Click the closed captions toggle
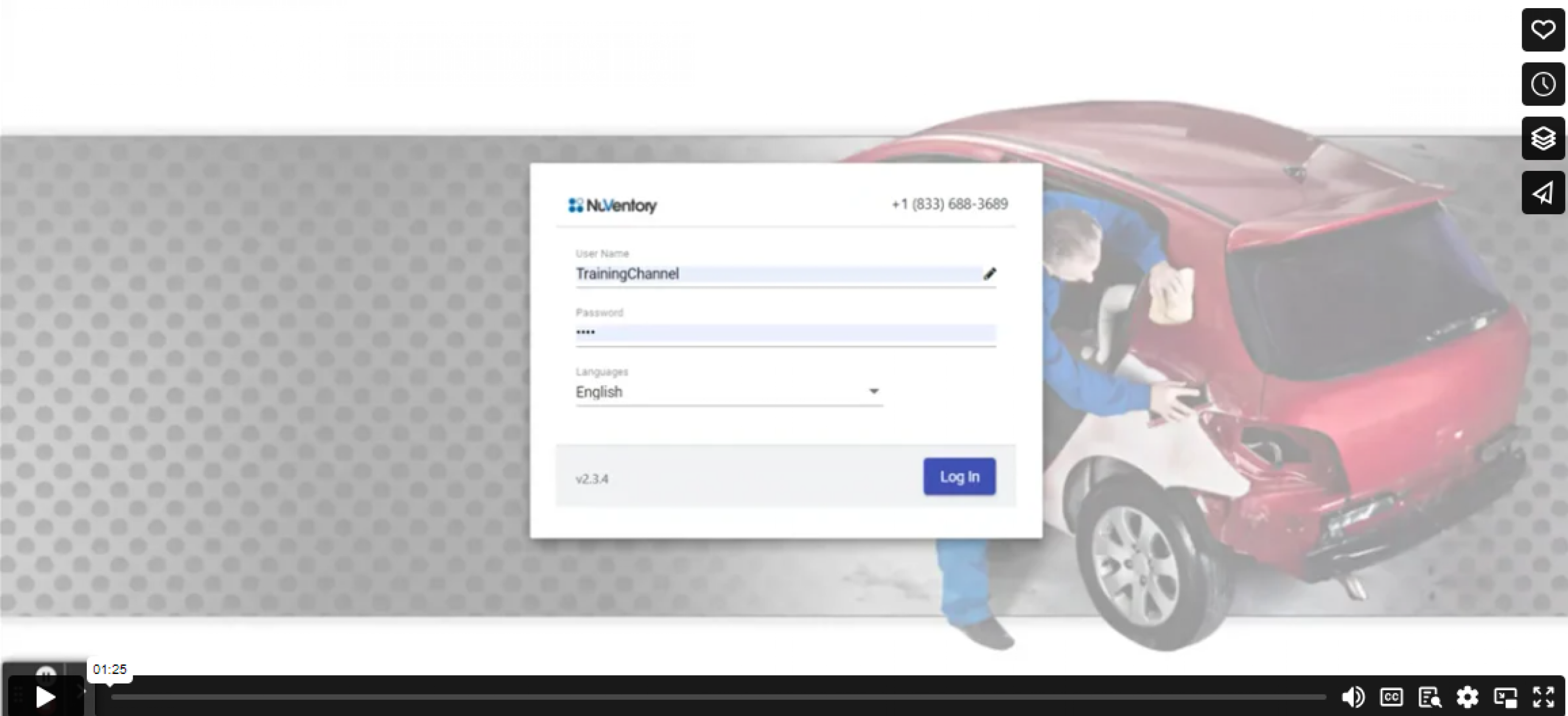Image resolution: width=1568 pixels, height=716 pixels. [1394, 697]
